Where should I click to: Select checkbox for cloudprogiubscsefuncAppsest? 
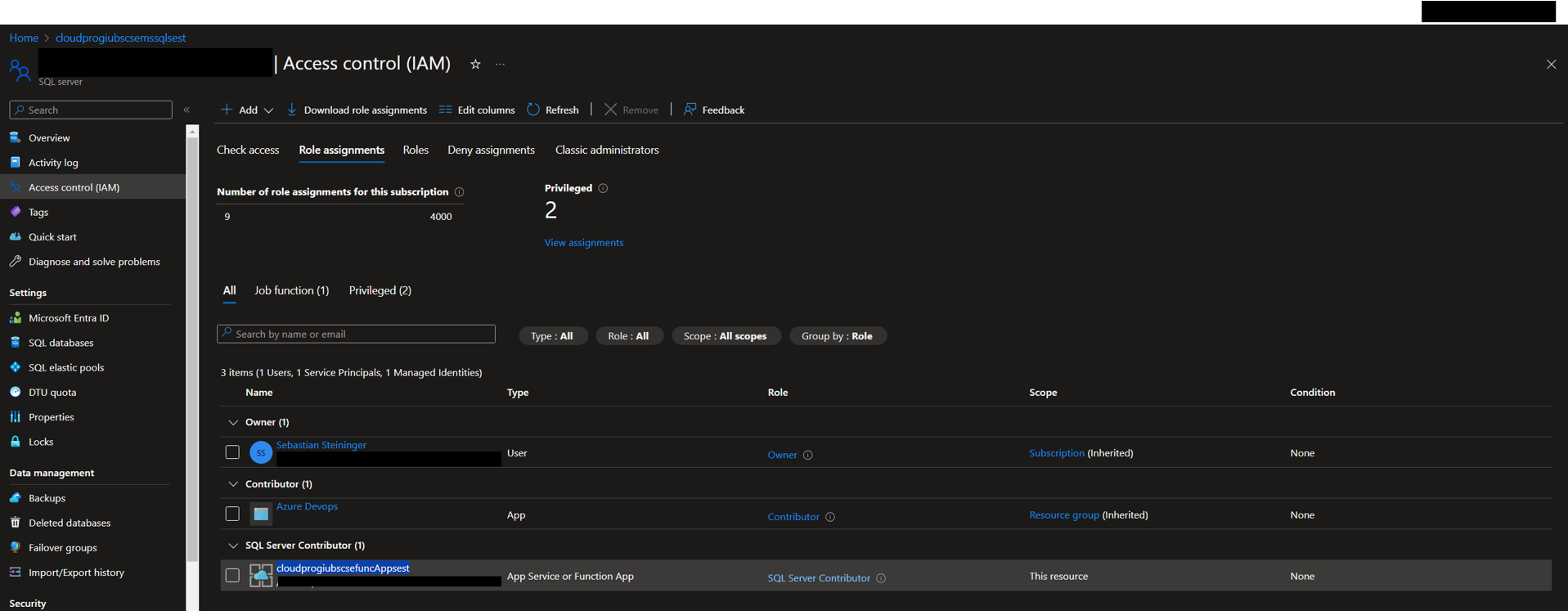click(x=232, y=575)
